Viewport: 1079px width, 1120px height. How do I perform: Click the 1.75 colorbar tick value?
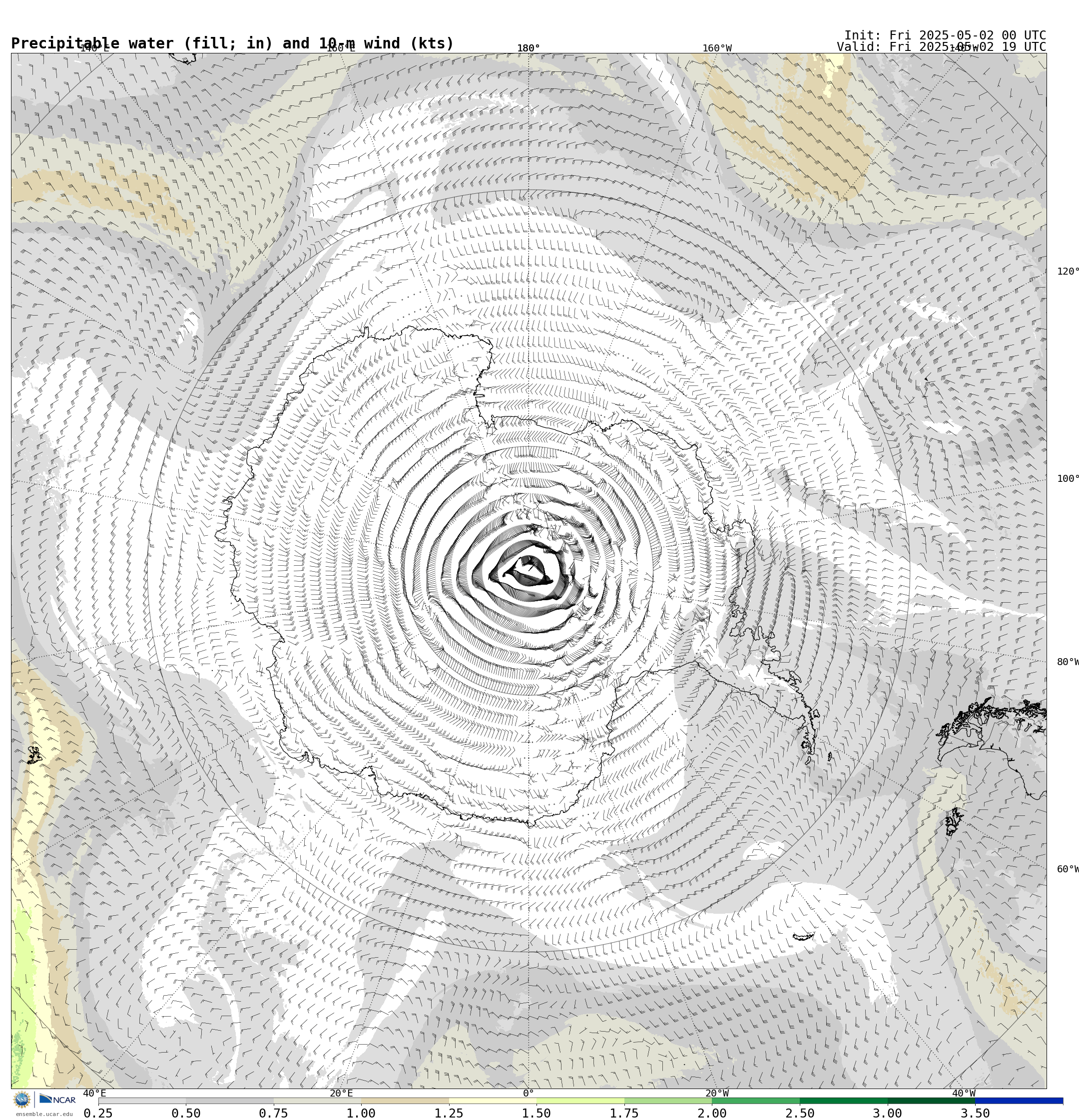624,1113
